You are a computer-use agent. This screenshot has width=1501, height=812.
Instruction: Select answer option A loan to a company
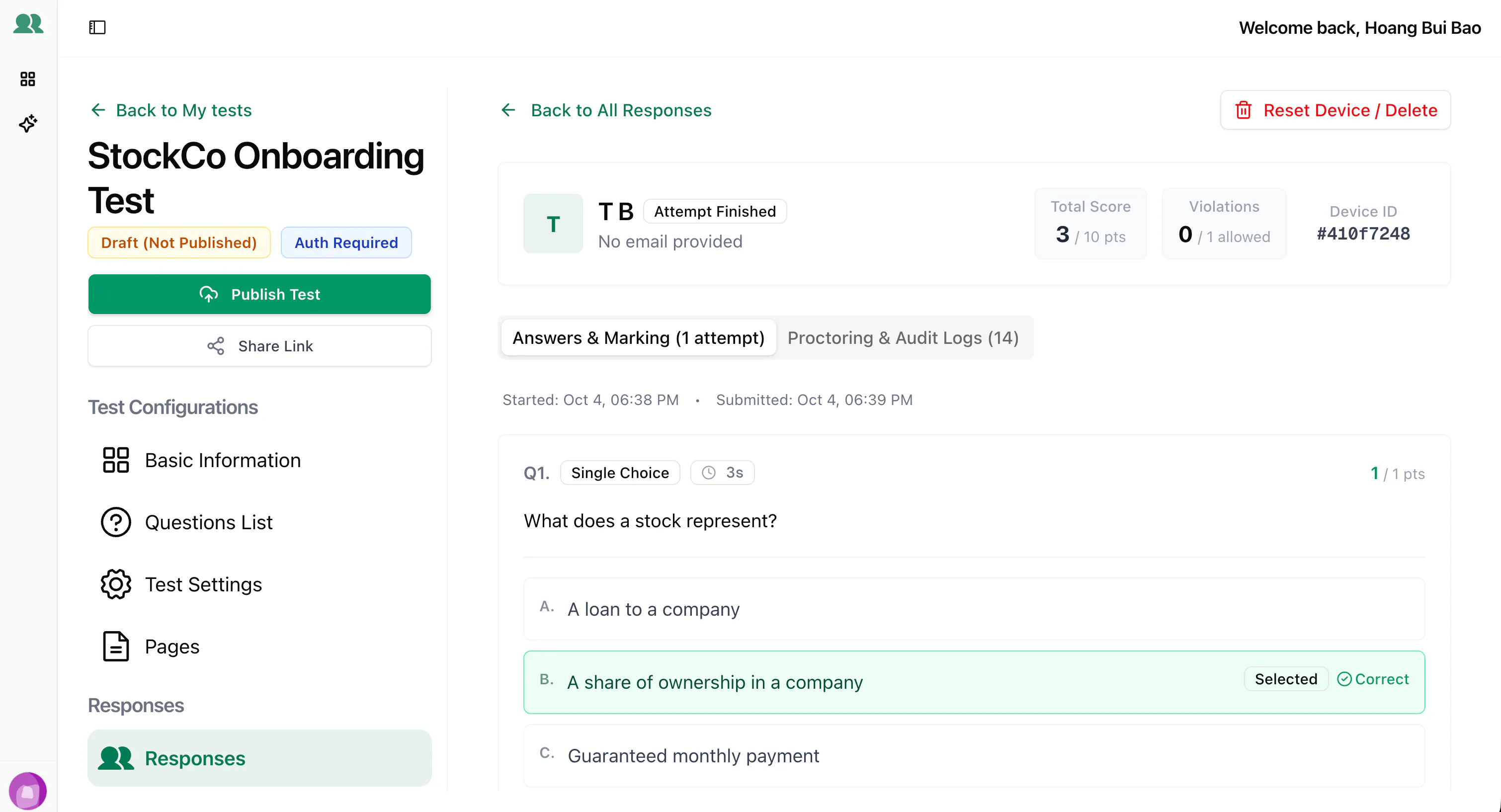click(x=974, y=609)
